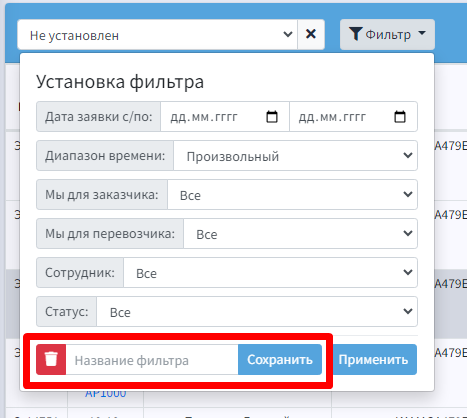The width and height of the screenshot is (467, 418).
Task: Open Диапазон времени dropdown Произвольный
Action: [x=295, y=156]
